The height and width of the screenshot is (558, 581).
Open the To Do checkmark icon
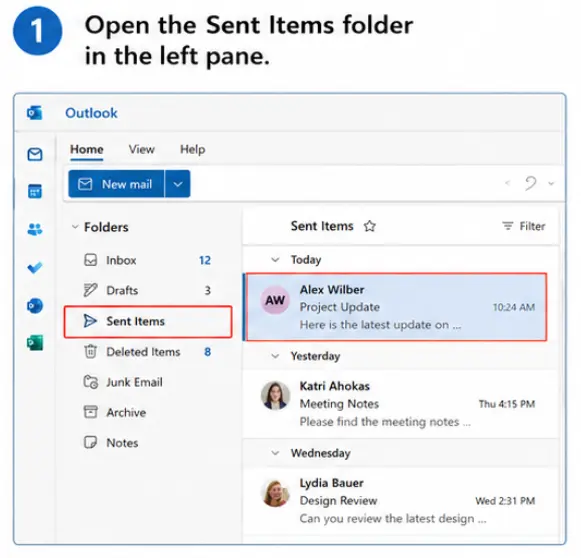[x=35, y=268]
